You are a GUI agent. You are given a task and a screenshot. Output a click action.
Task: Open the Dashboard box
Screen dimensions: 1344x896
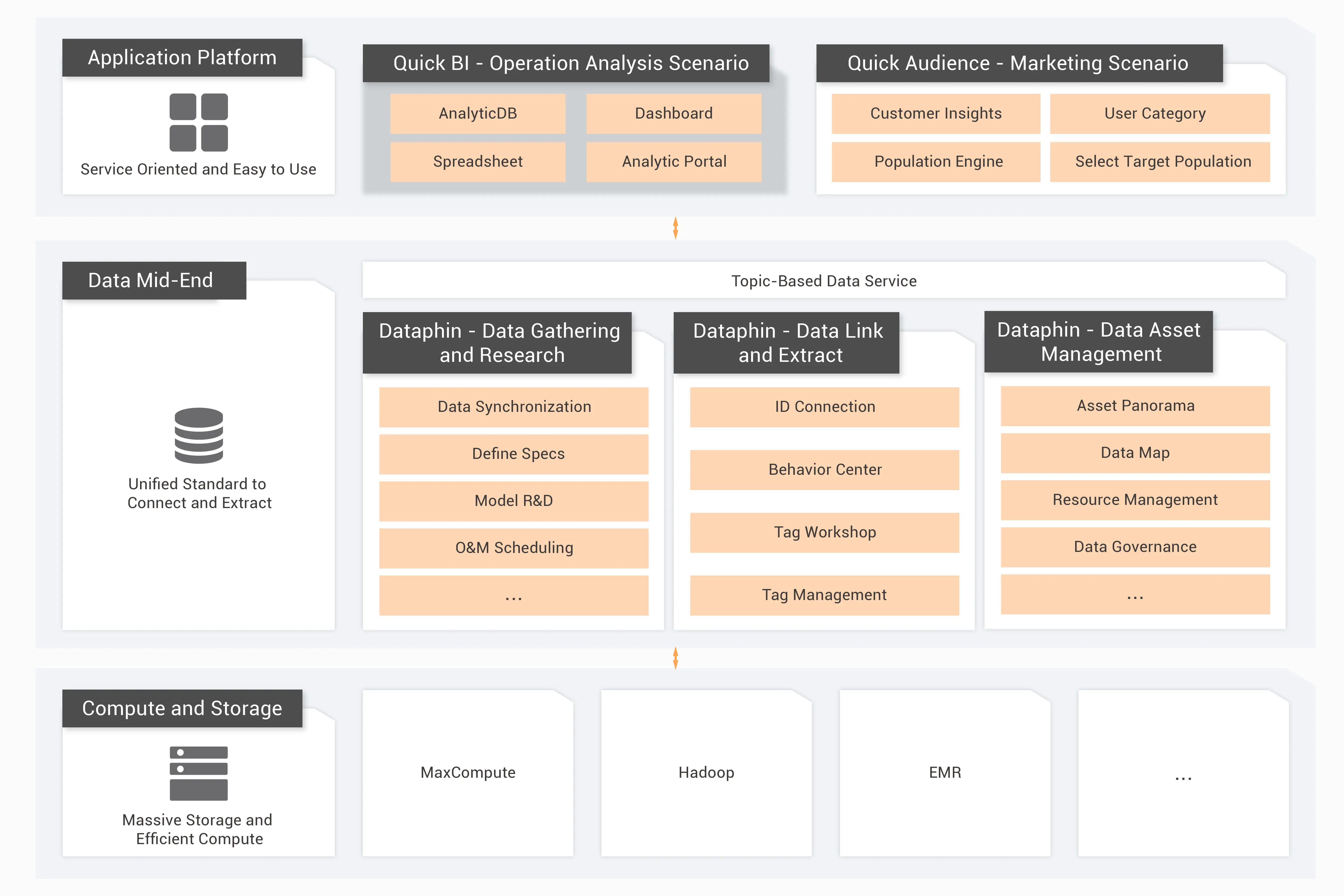[674, 114]
